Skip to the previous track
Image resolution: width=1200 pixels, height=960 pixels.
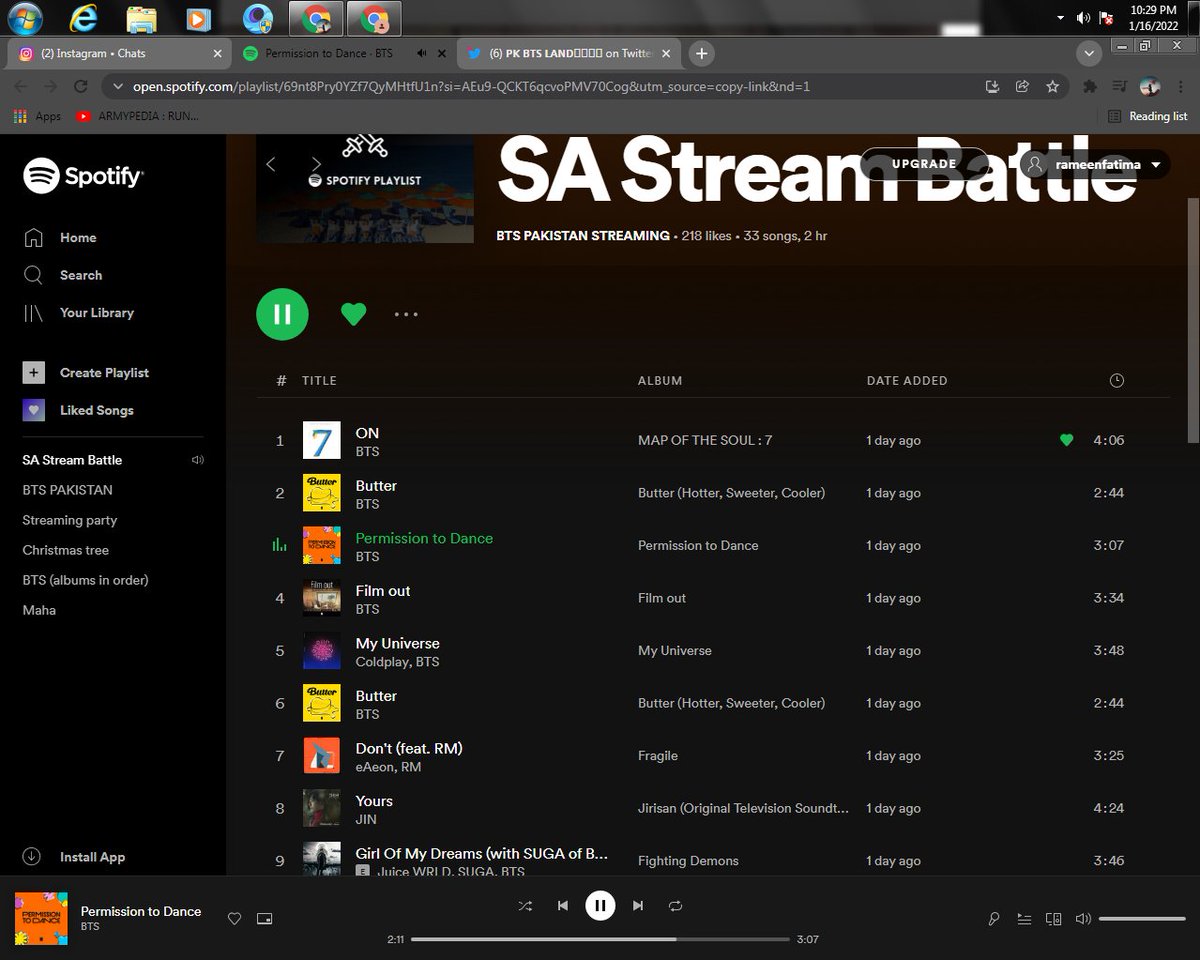tap(563, 906)
